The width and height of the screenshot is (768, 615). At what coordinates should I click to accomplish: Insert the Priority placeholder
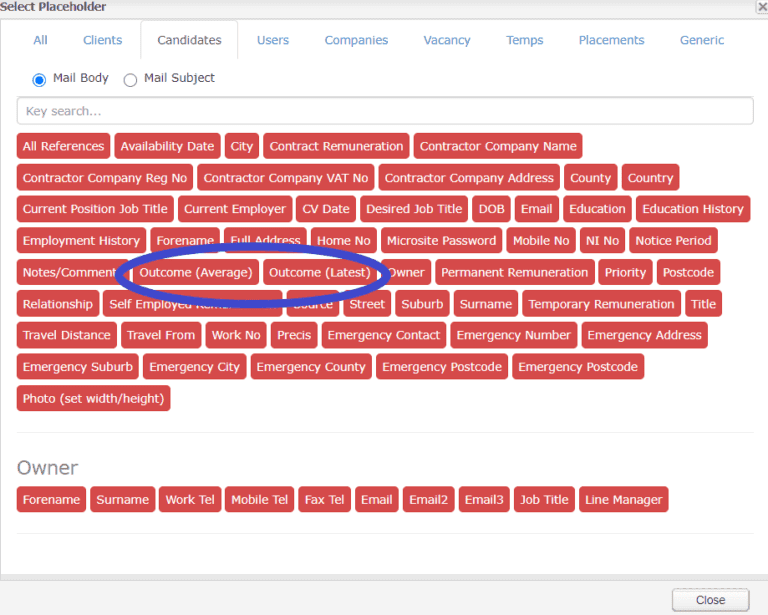[625, 272]
